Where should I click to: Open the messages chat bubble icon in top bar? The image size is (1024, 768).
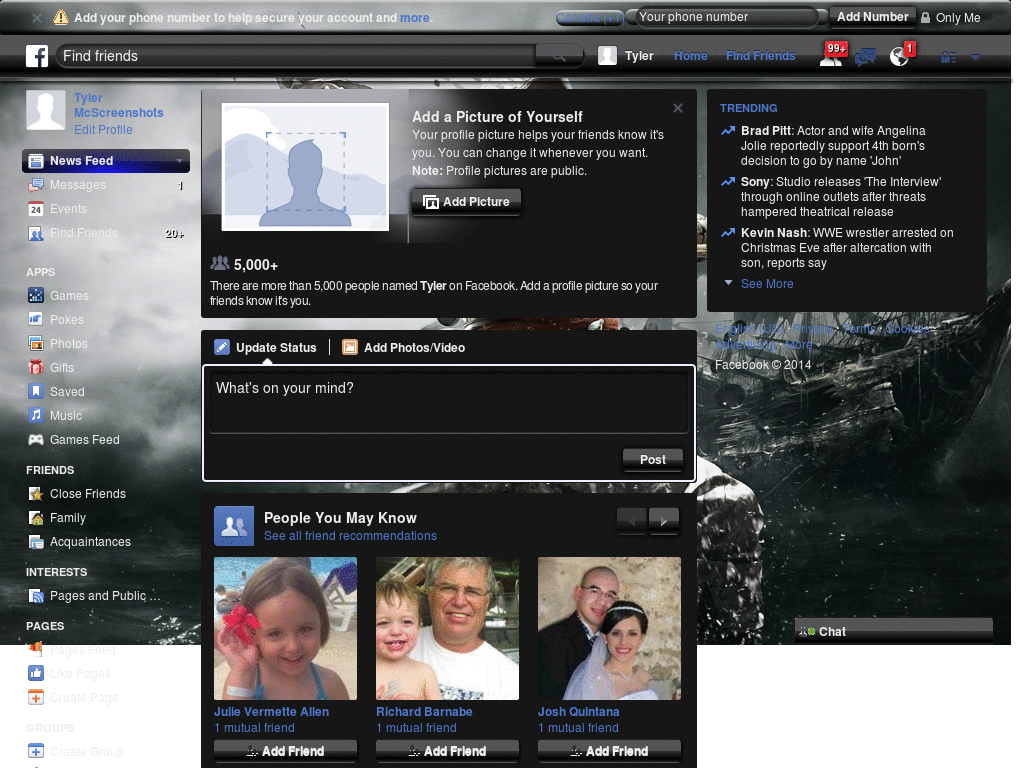click(865, 57)
